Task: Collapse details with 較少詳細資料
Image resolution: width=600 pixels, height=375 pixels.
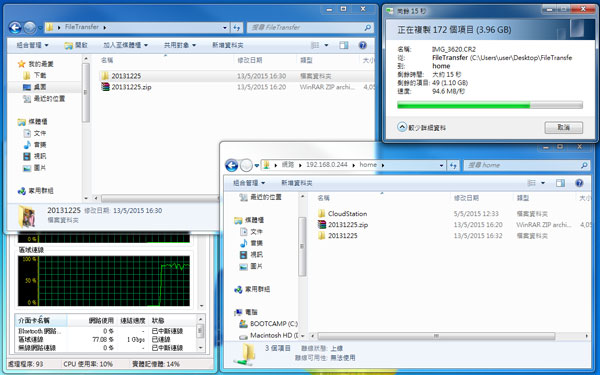Action: click(x=422, y=127)
